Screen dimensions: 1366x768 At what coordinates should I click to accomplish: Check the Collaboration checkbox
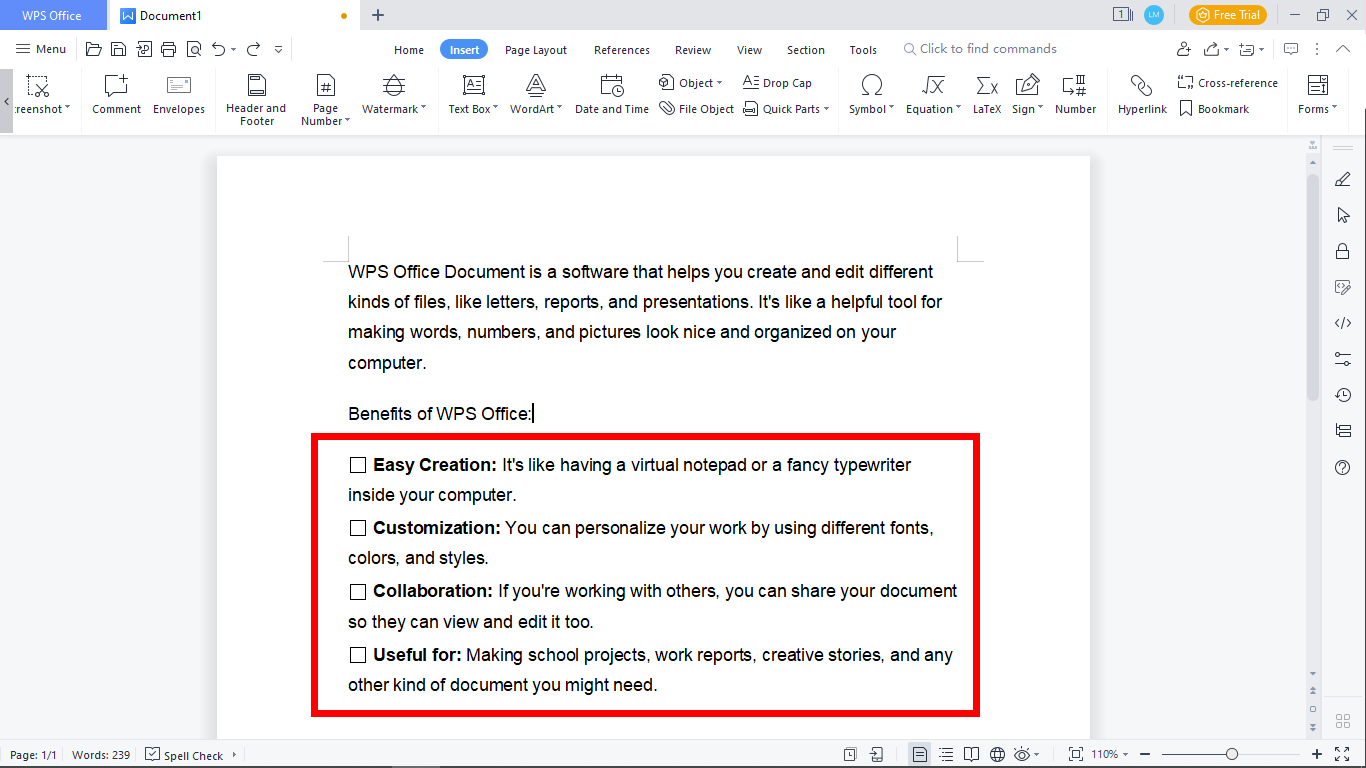pos(357,591)
